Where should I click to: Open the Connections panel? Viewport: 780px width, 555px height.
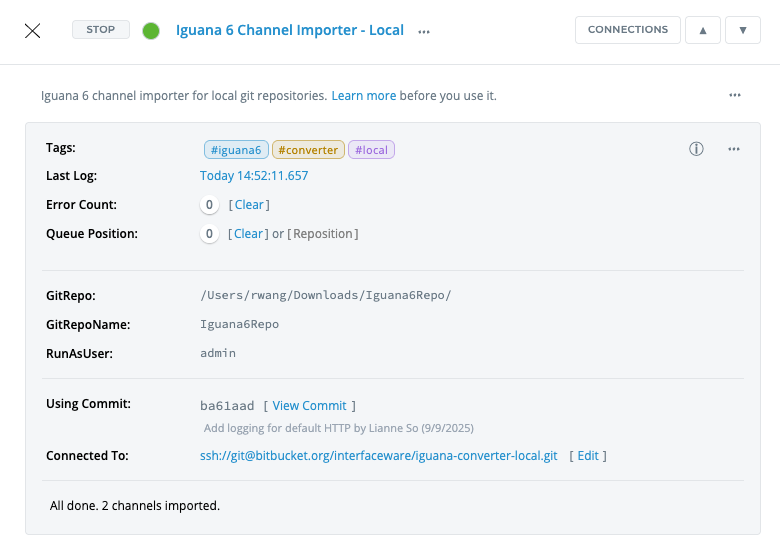(x=627, y=30)
